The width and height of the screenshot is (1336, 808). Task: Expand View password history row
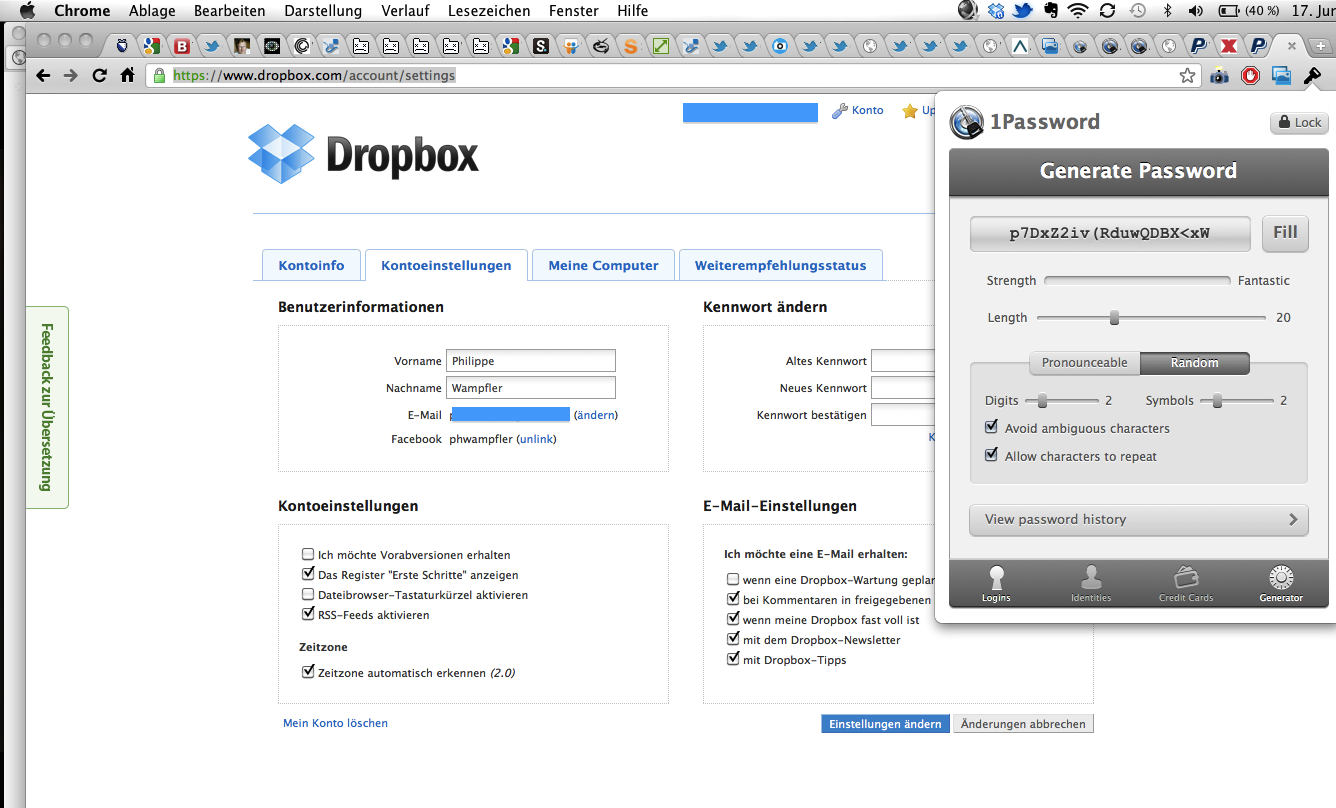click(1138, 520)
